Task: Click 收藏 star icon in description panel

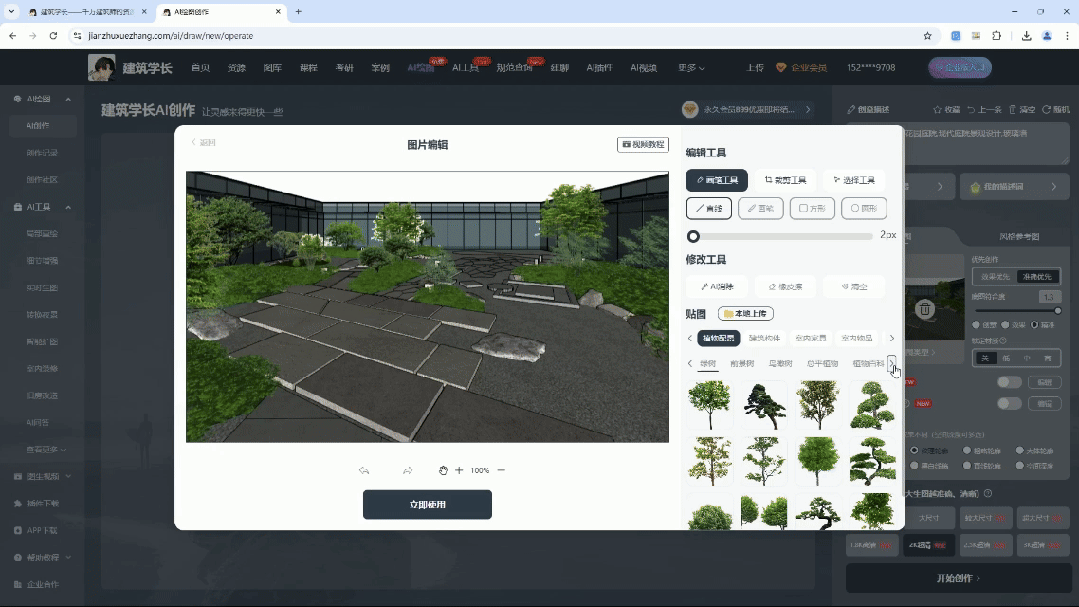Action: pos(946,109)
